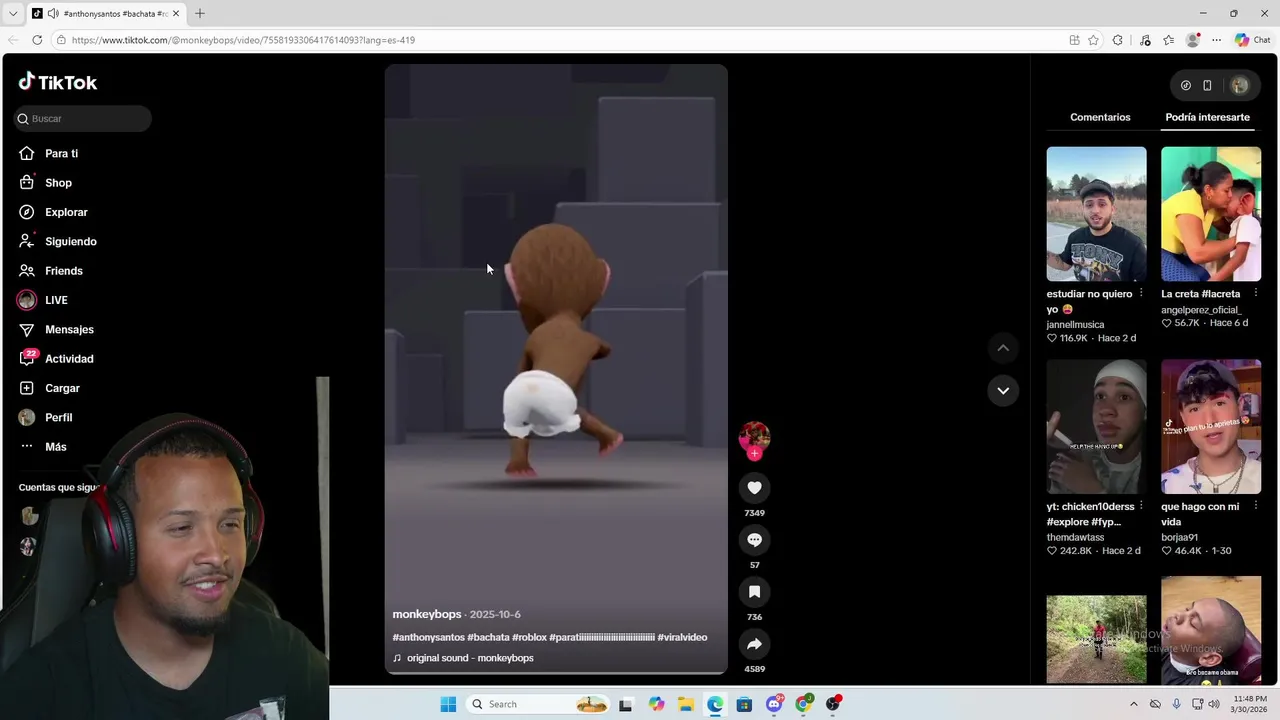Click the #bachata hashtag
The width and height of the screenshot is (1280, 720).
click(x=488, y=637)
